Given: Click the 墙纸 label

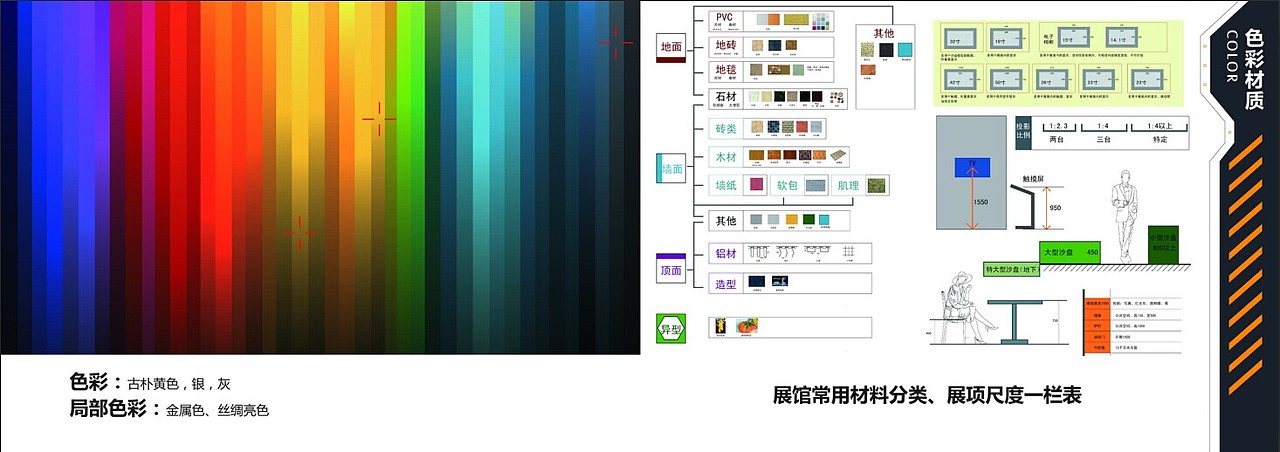Looking at the screenshot, I should tap(726, 185).
